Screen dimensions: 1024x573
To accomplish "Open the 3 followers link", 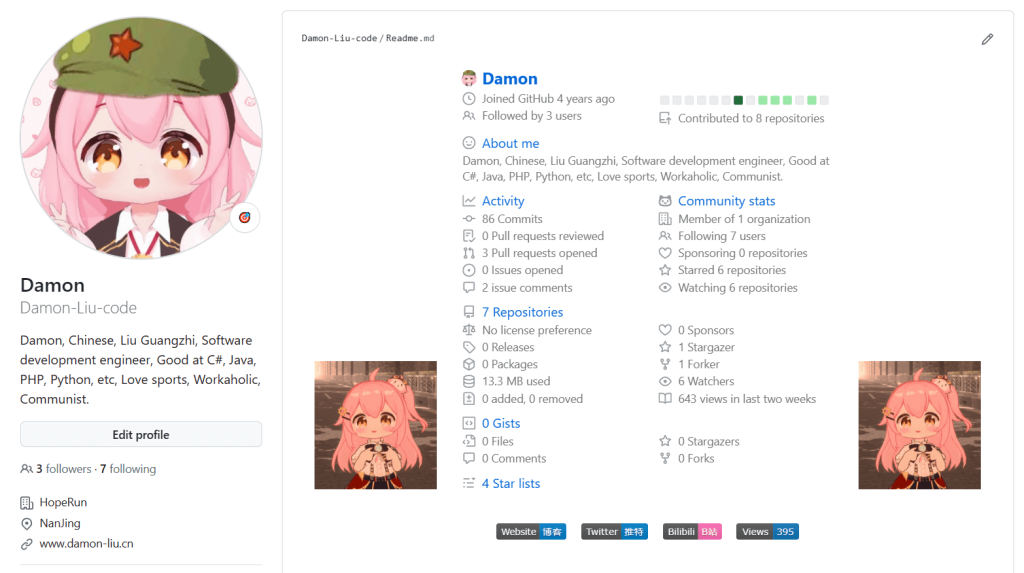I will pyautogui.click(x=63, y=468).
